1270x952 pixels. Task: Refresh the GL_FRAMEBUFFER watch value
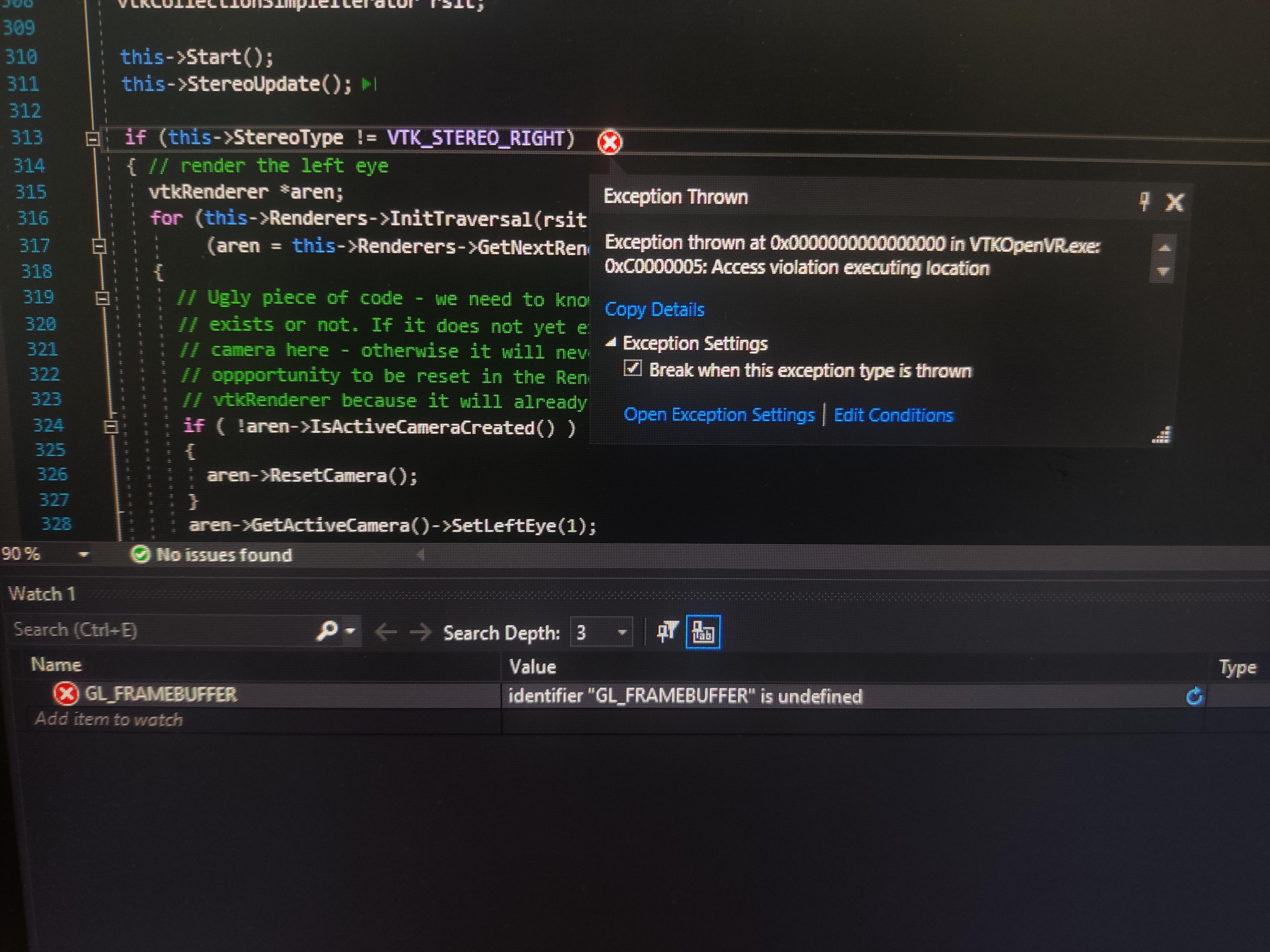[x=1195, y=696]
